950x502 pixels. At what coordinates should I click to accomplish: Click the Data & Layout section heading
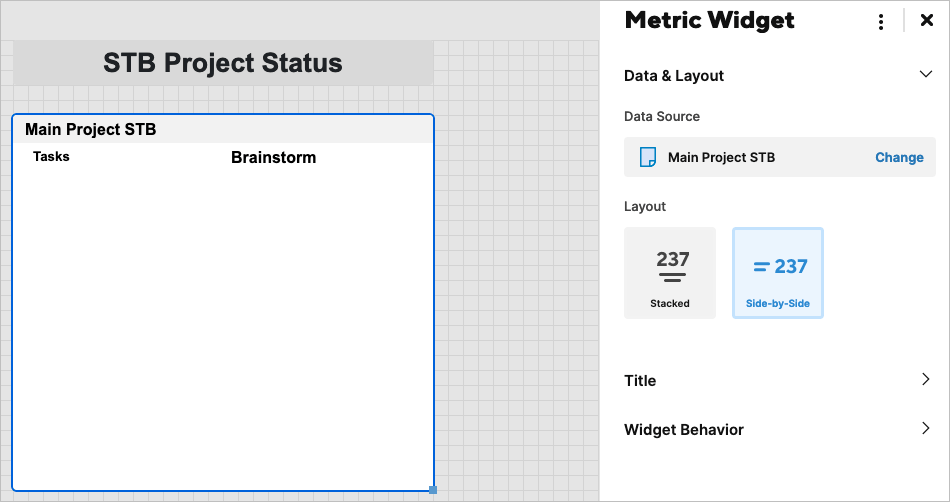coord(674,76)
